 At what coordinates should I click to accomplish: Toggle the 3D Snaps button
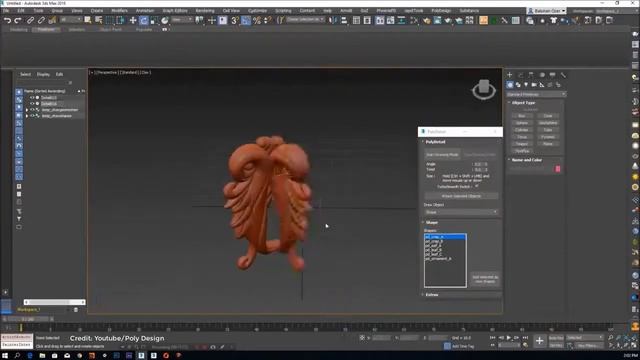coord(235,20)
